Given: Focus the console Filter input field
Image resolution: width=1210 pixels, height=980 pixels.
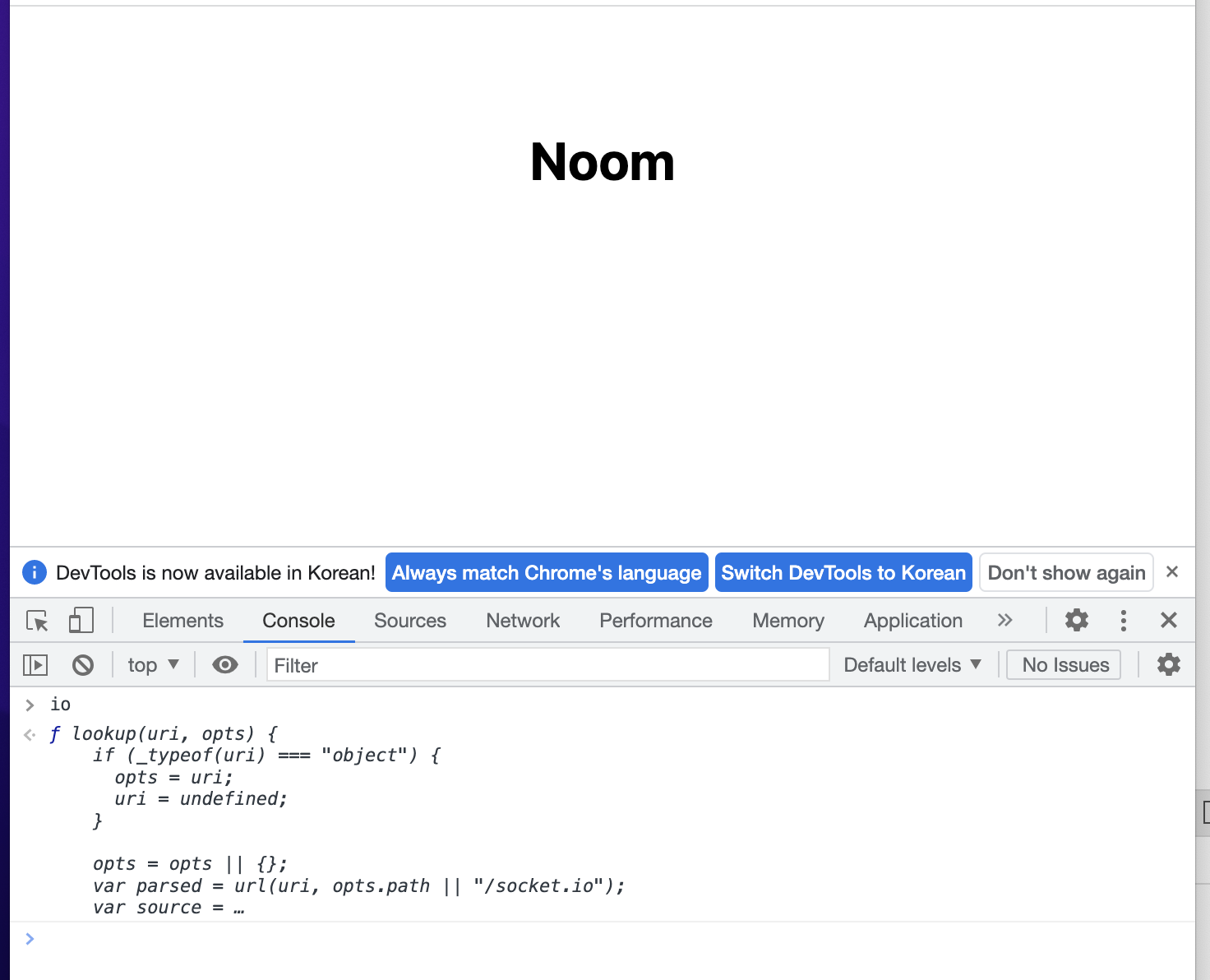Looking at the screenshot, I should click(547, 665).
